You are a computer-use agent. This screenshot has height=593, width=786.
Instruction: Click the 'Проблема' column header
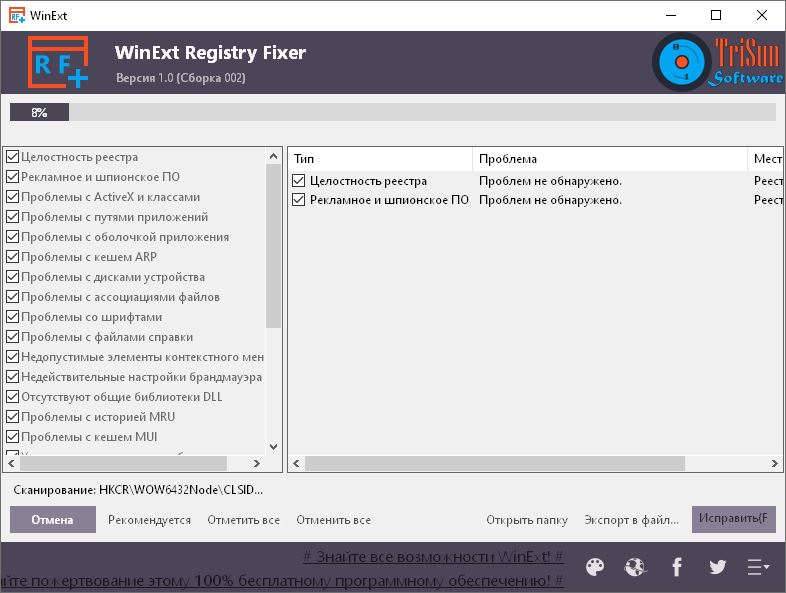(x=610, y=159)
